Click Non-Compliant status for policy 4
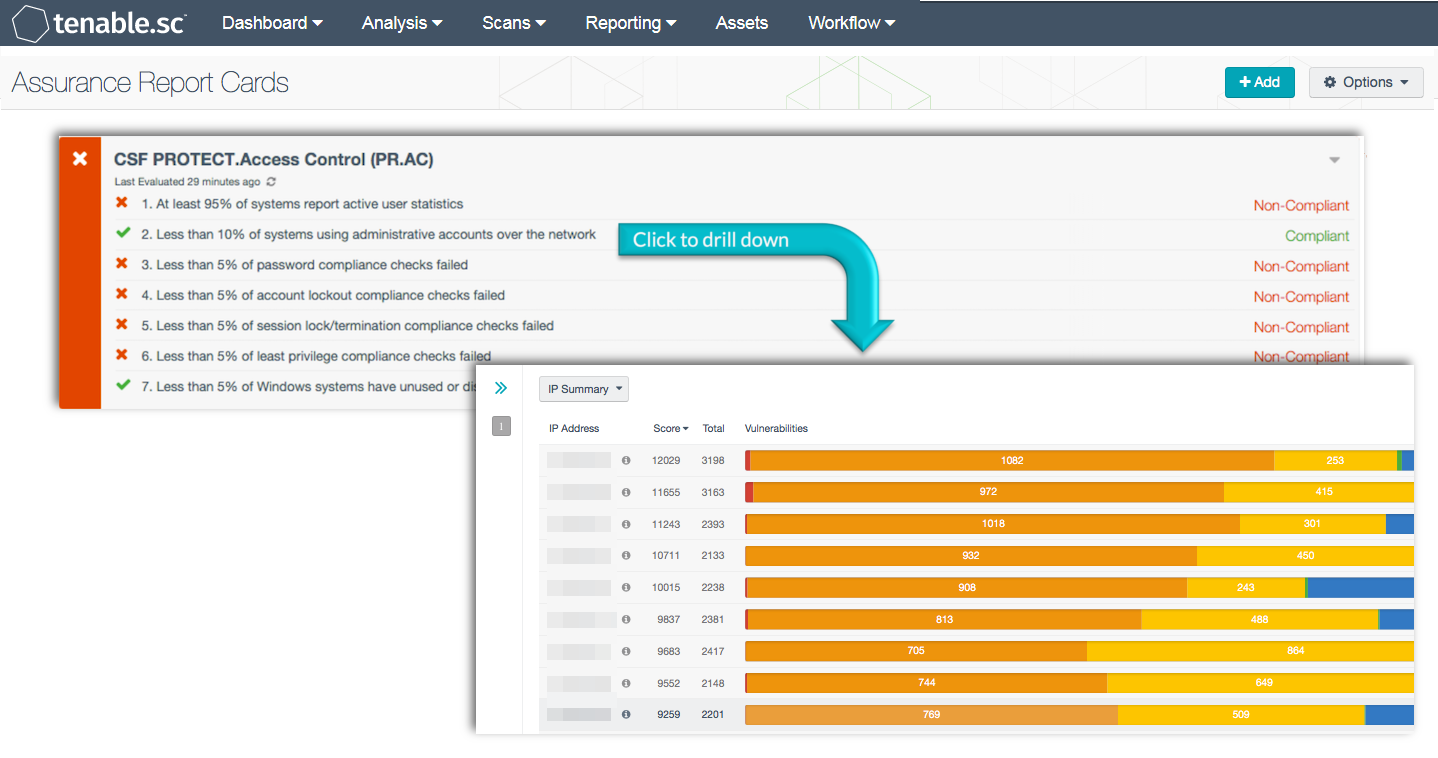This screenshot has height=758, width=1438. pos(1301,296)
